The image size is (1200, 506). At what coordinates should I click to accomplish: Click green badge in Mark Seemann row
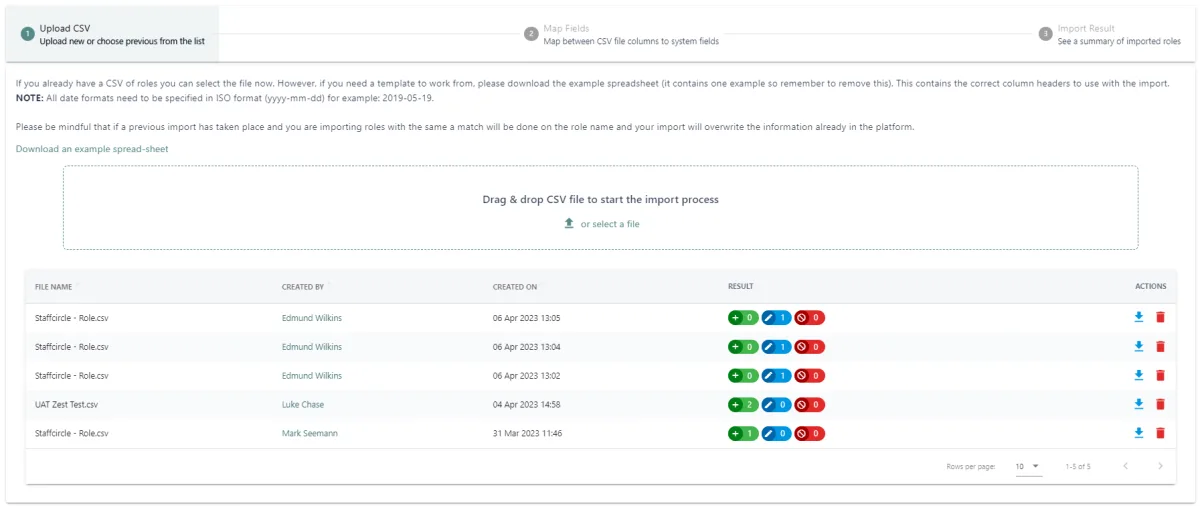coord(743,434)
